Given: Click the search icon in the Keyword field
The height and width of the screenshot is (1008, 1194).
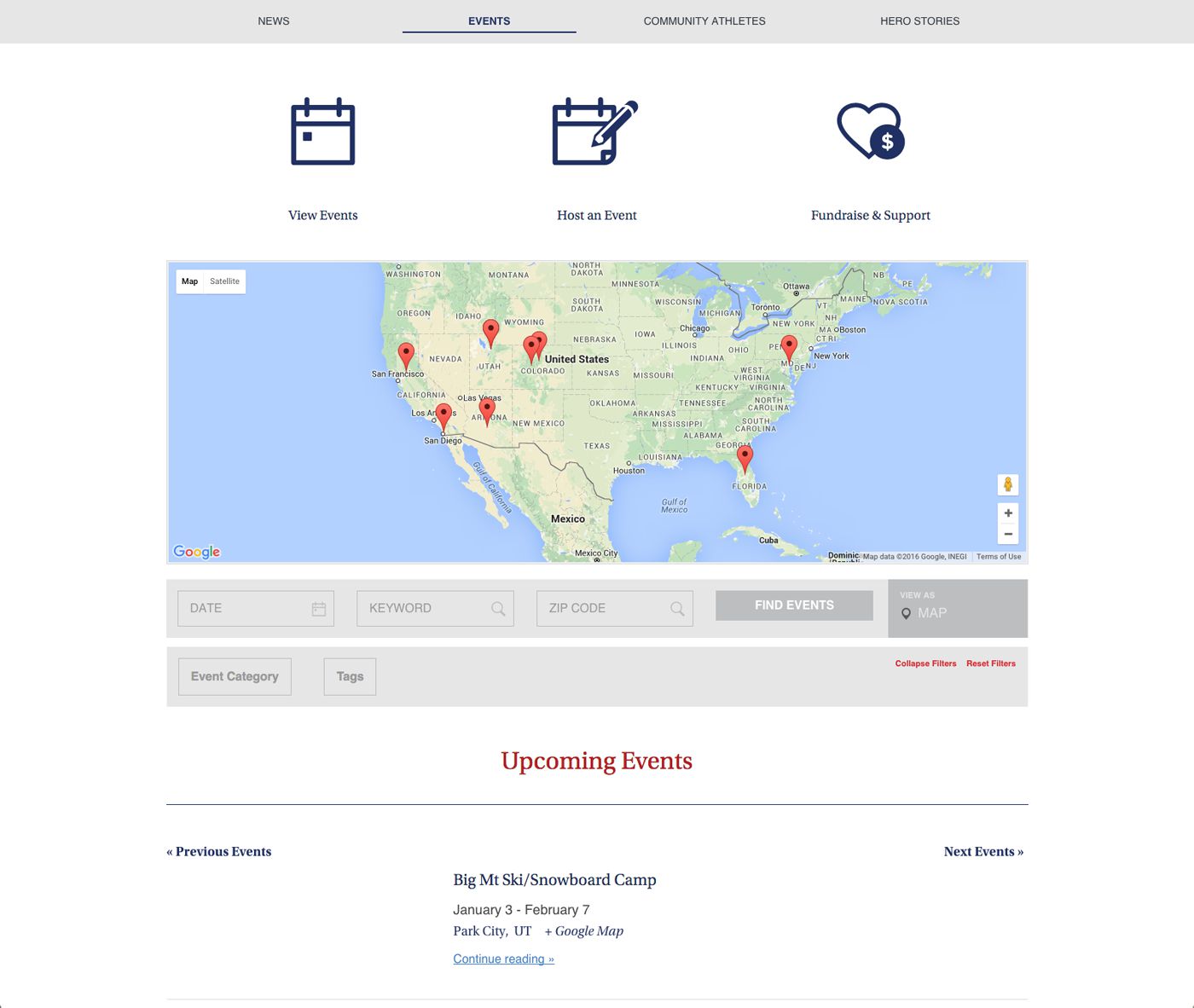Looking at the screenshot, I should [497, 608].
